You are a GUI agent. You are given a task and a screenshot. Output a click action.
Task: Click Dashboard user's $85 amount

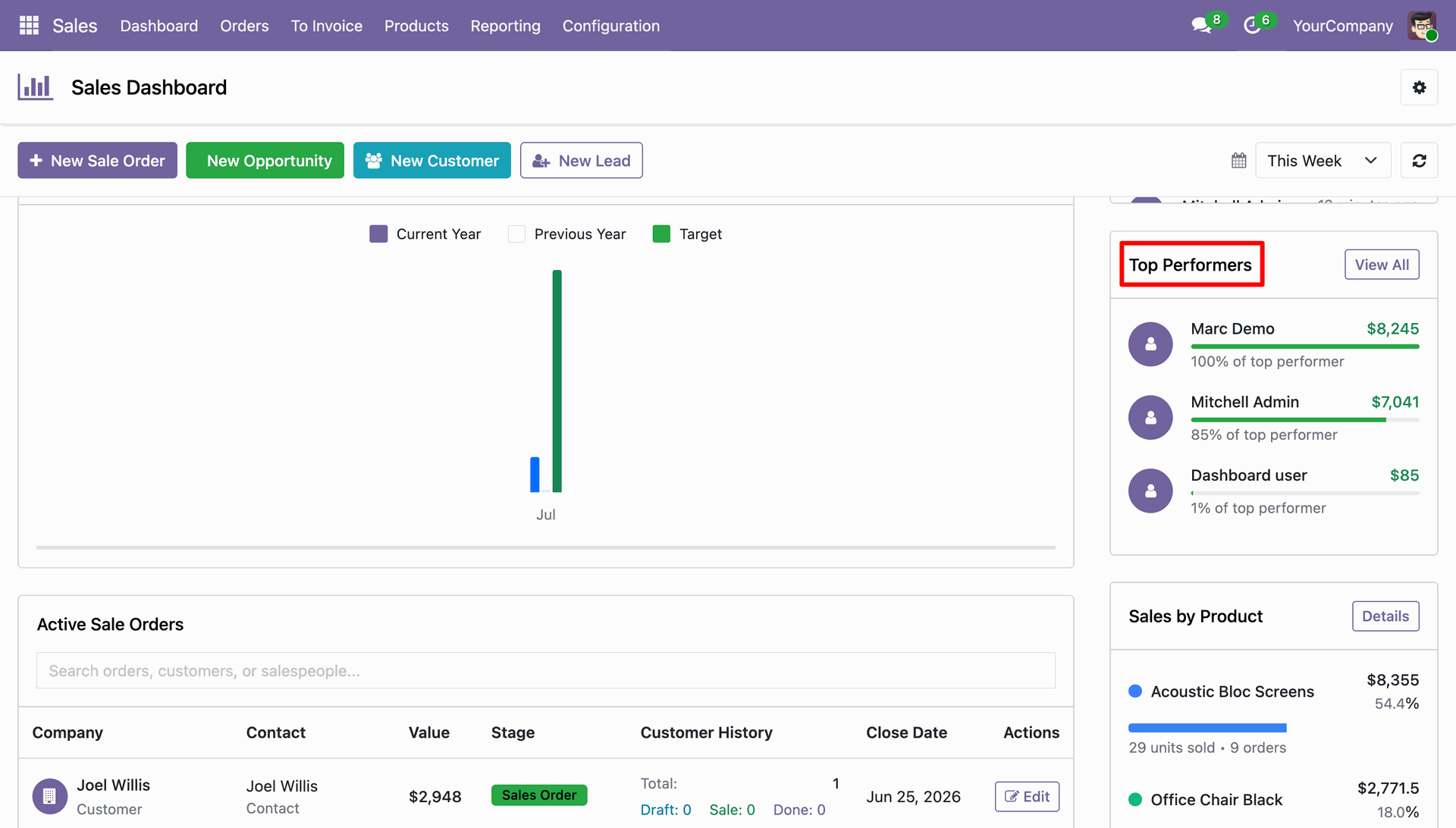point(1404,475)
